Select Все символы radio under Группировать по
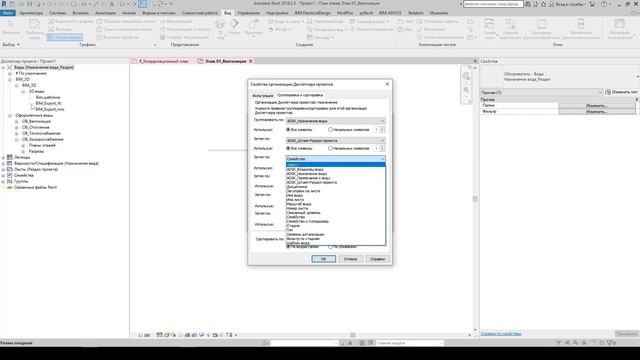The image size is (640, 360). (288, 130)
